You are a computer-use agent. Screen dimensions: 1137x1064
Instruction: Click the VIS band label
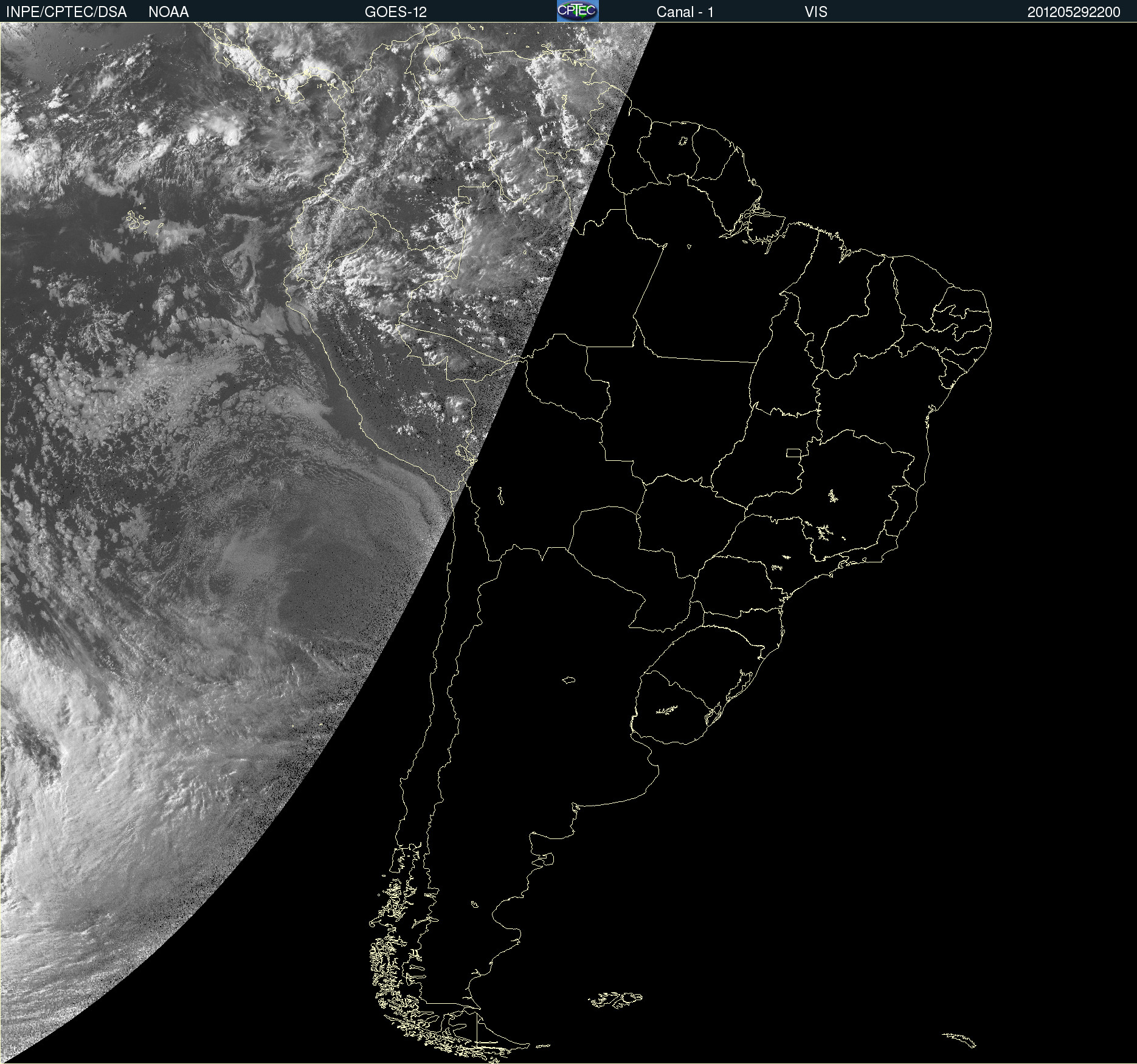[x=816, y=12]
